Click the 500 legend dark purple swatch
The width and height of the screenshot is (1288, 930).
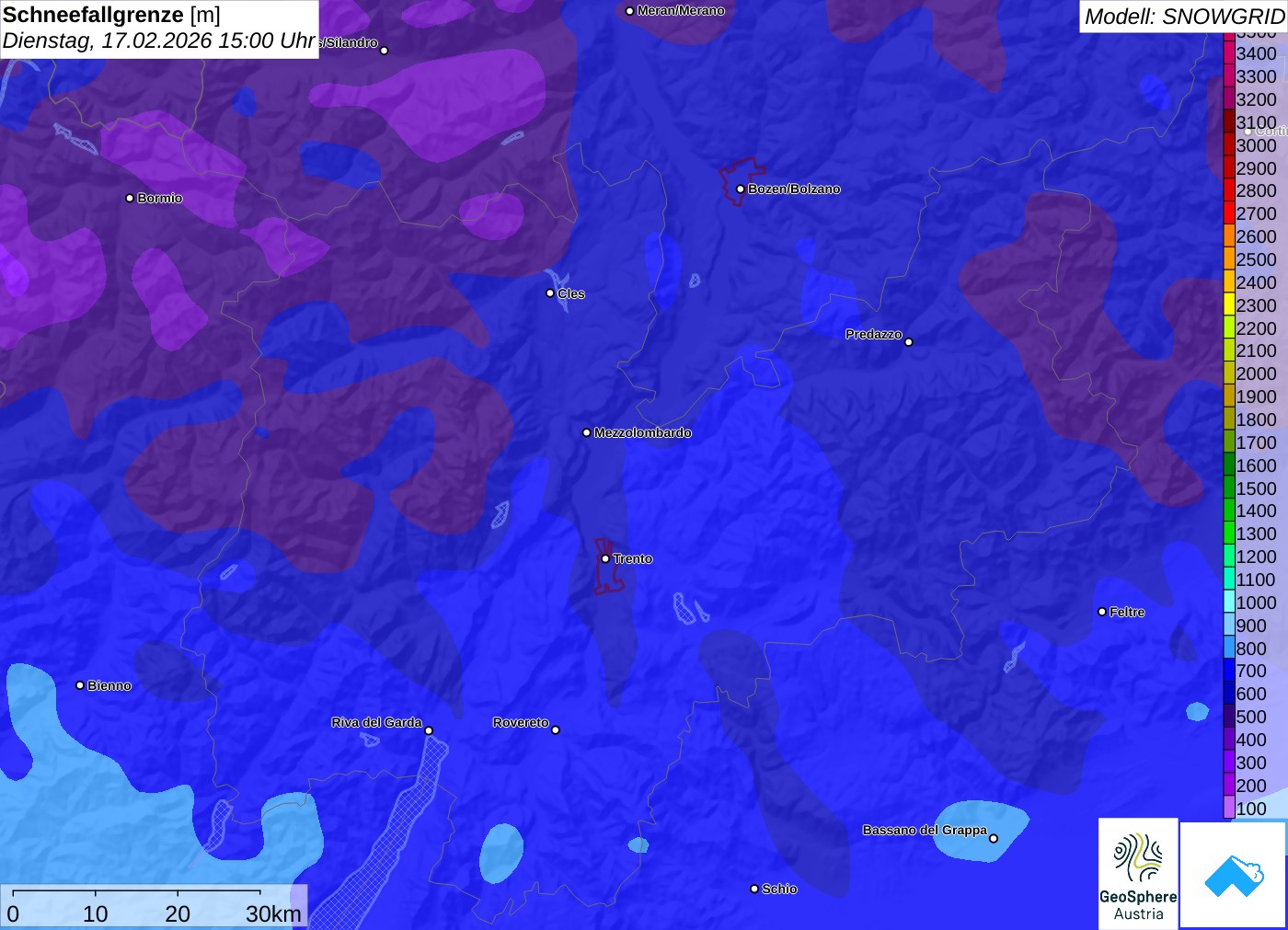(x=1229, y=717)
